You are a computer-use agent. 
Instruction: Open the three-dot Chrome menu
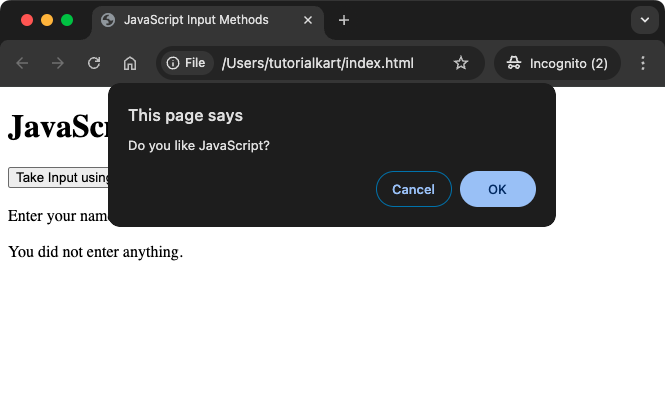coord(643,63)
